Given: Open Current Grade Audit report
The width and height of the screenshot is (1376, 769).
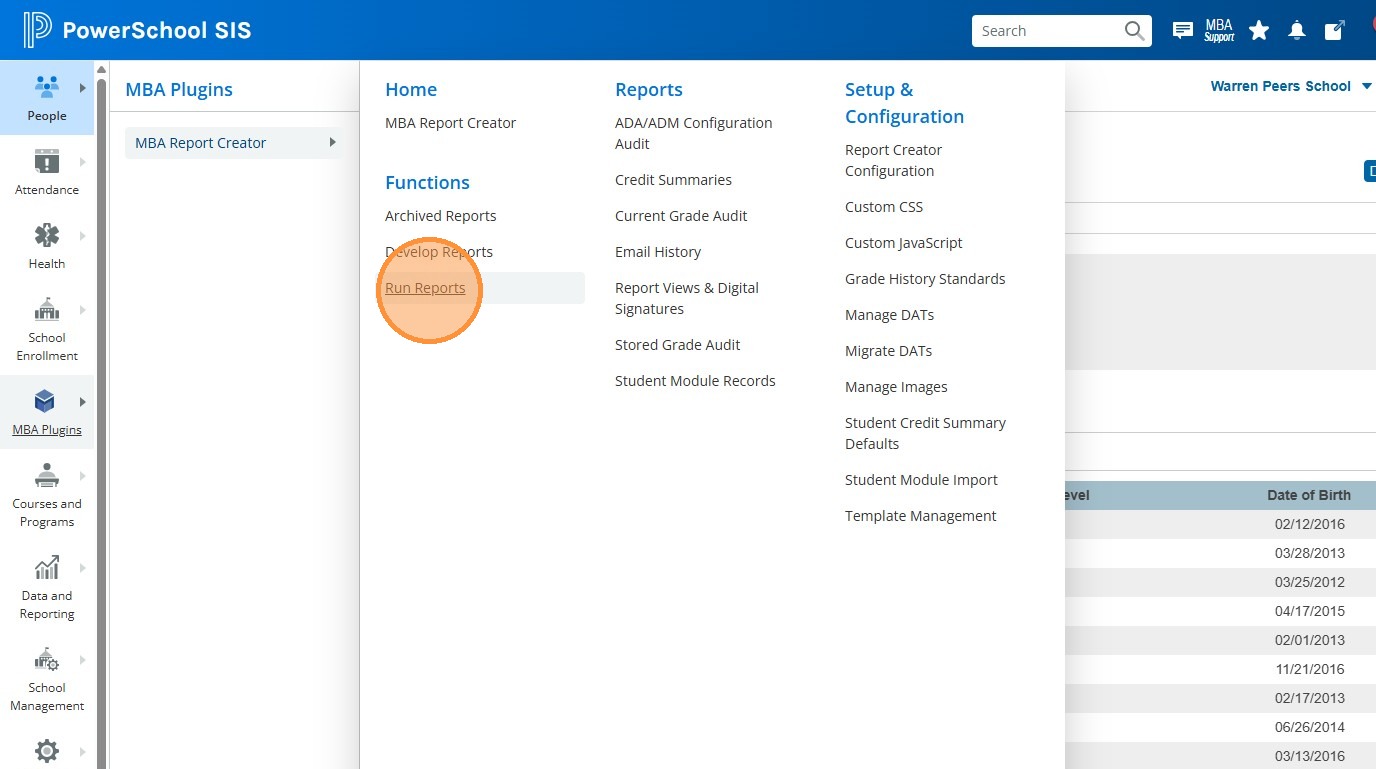Looking at the screenshot, I should 681,216.
